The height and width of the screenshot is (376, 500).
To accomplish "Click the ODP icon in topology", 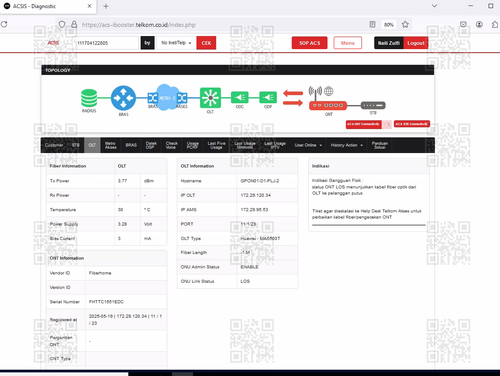I will tap(268, 97).
